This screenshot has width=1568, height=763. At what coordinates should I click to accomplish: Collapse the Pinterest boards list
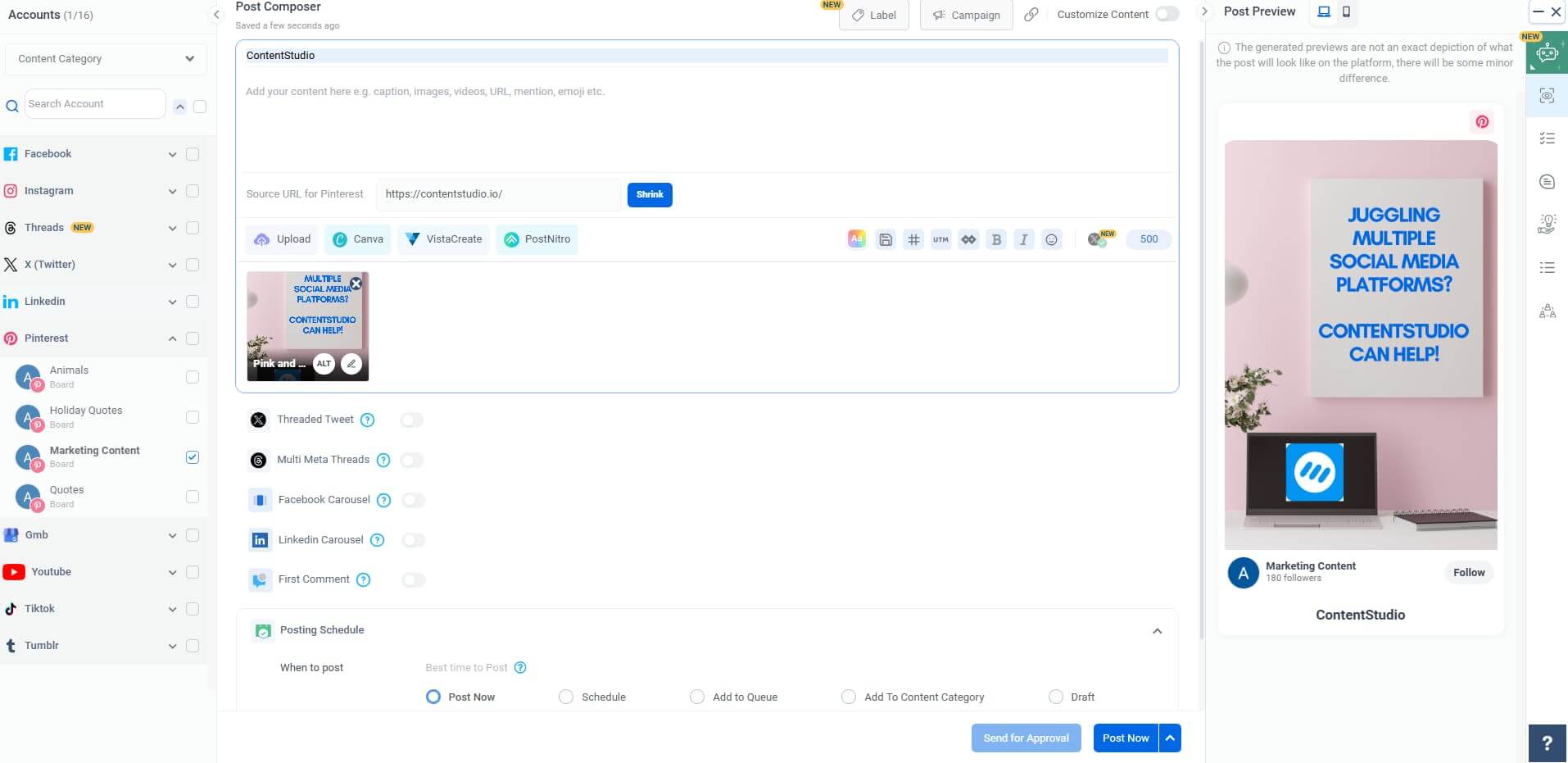coord(173,338)
